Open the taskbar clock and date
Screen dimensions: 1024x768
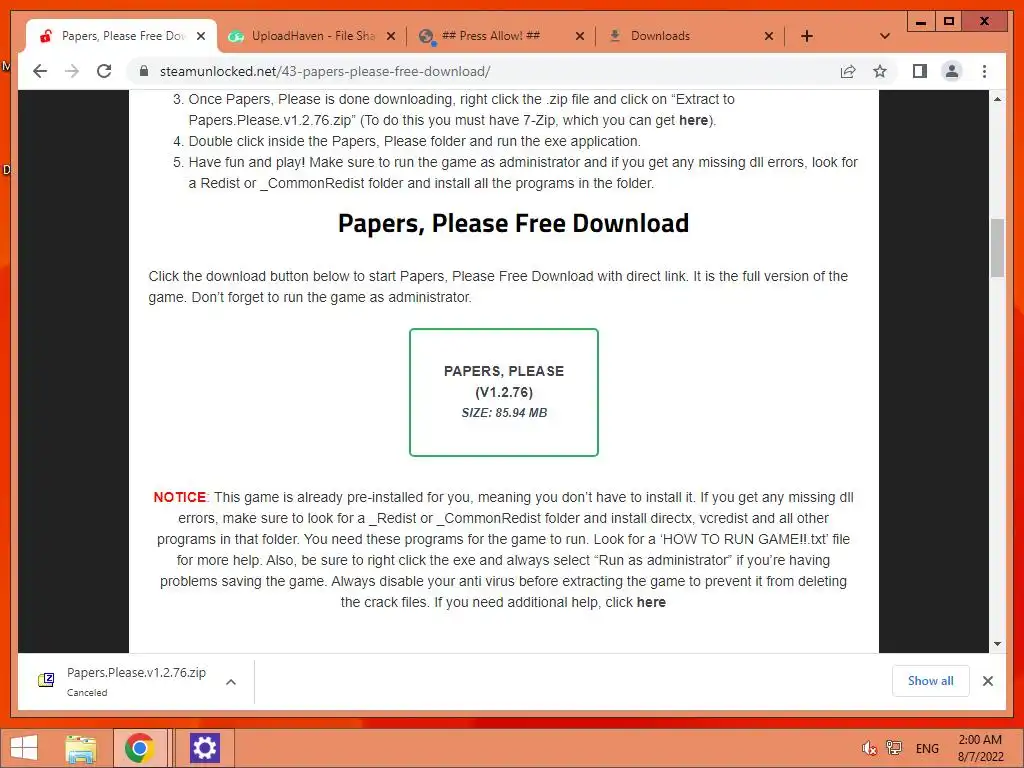[x=980, y=748]
